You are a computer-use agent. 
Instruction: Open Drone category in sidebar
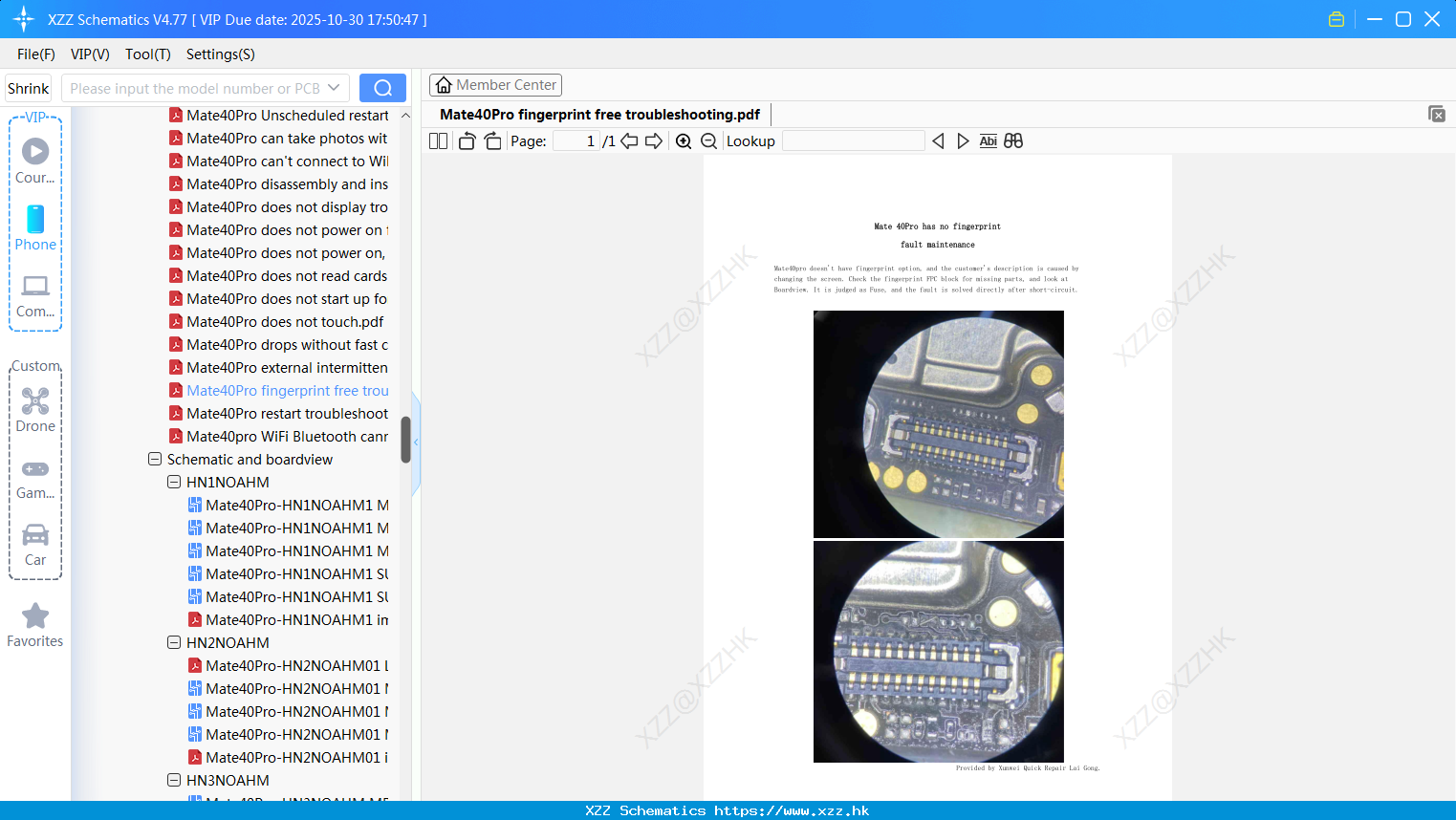(35, 410)
